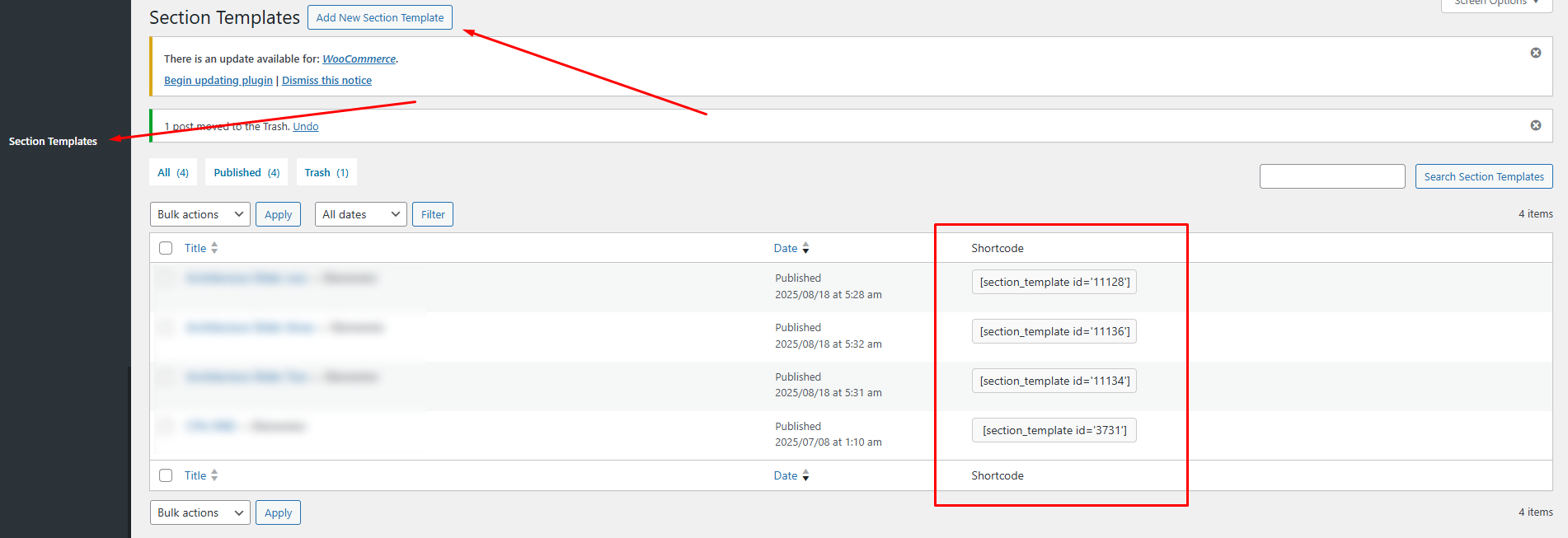Viewport: 1568px width, 538px height.
Task: Open the top Bulk actions dropdown
Action: pyautogui.click(x=200, y=214)
